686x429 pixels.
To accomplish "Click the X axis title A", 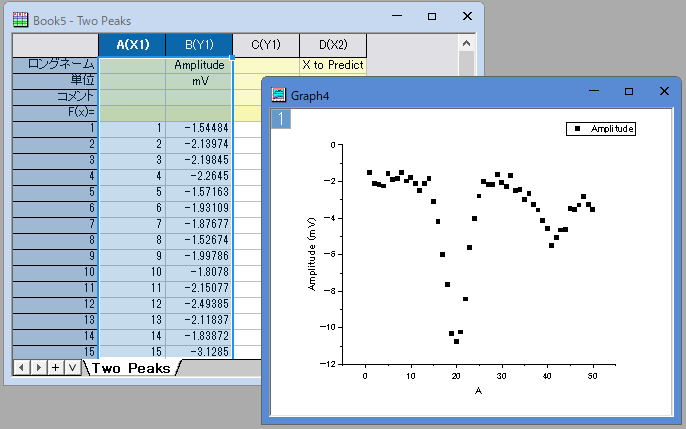I will (478, 391).
